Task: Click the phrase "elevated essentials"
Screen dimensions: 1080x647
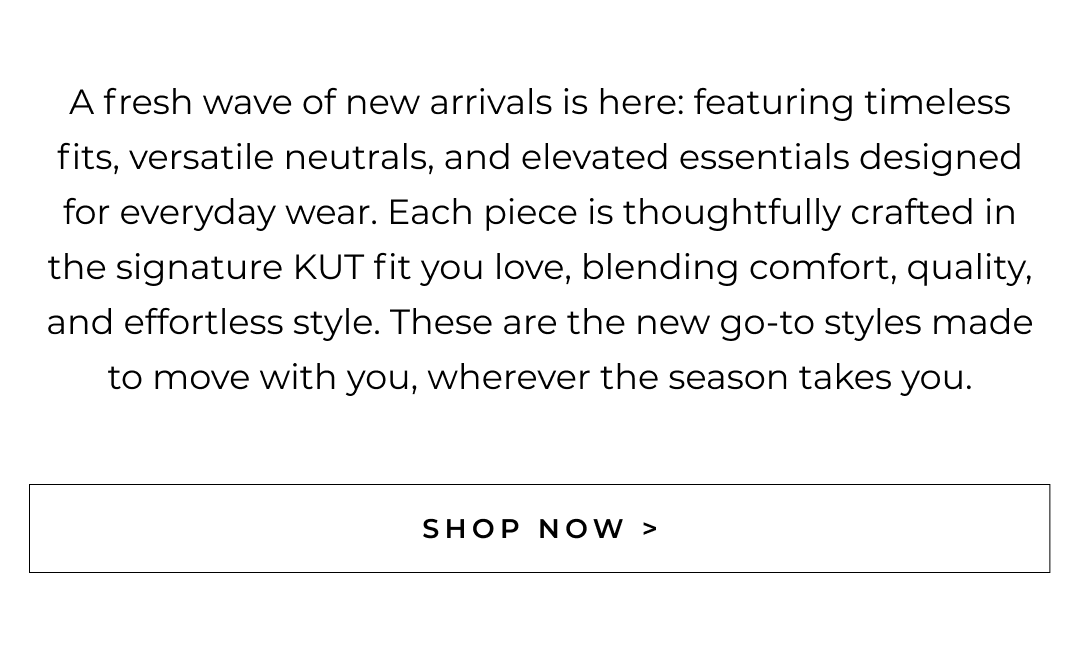Action: point(684,158)
